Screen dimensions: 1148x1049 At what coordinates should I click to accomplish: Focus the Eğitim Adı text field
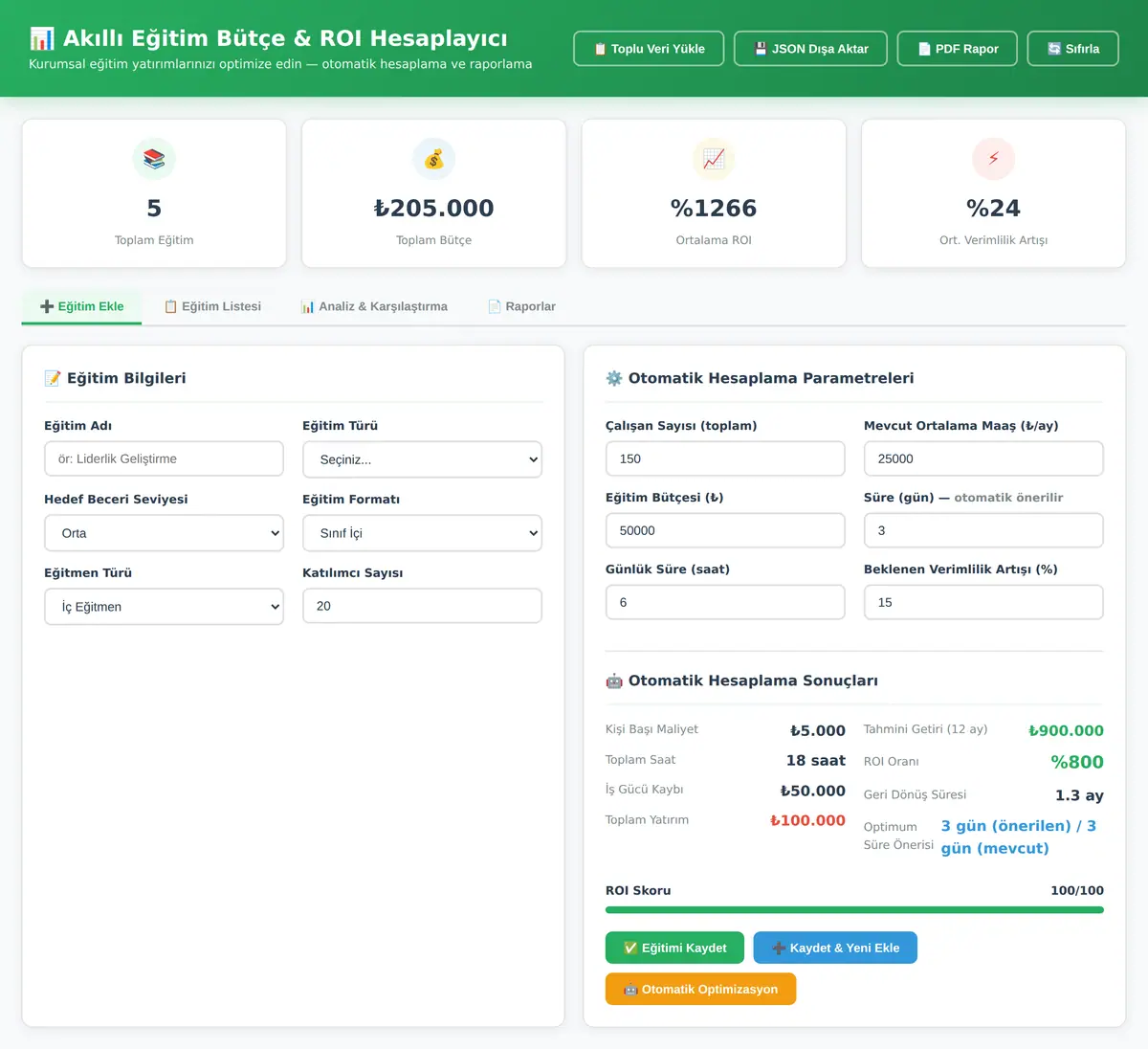tap(164, 458)
